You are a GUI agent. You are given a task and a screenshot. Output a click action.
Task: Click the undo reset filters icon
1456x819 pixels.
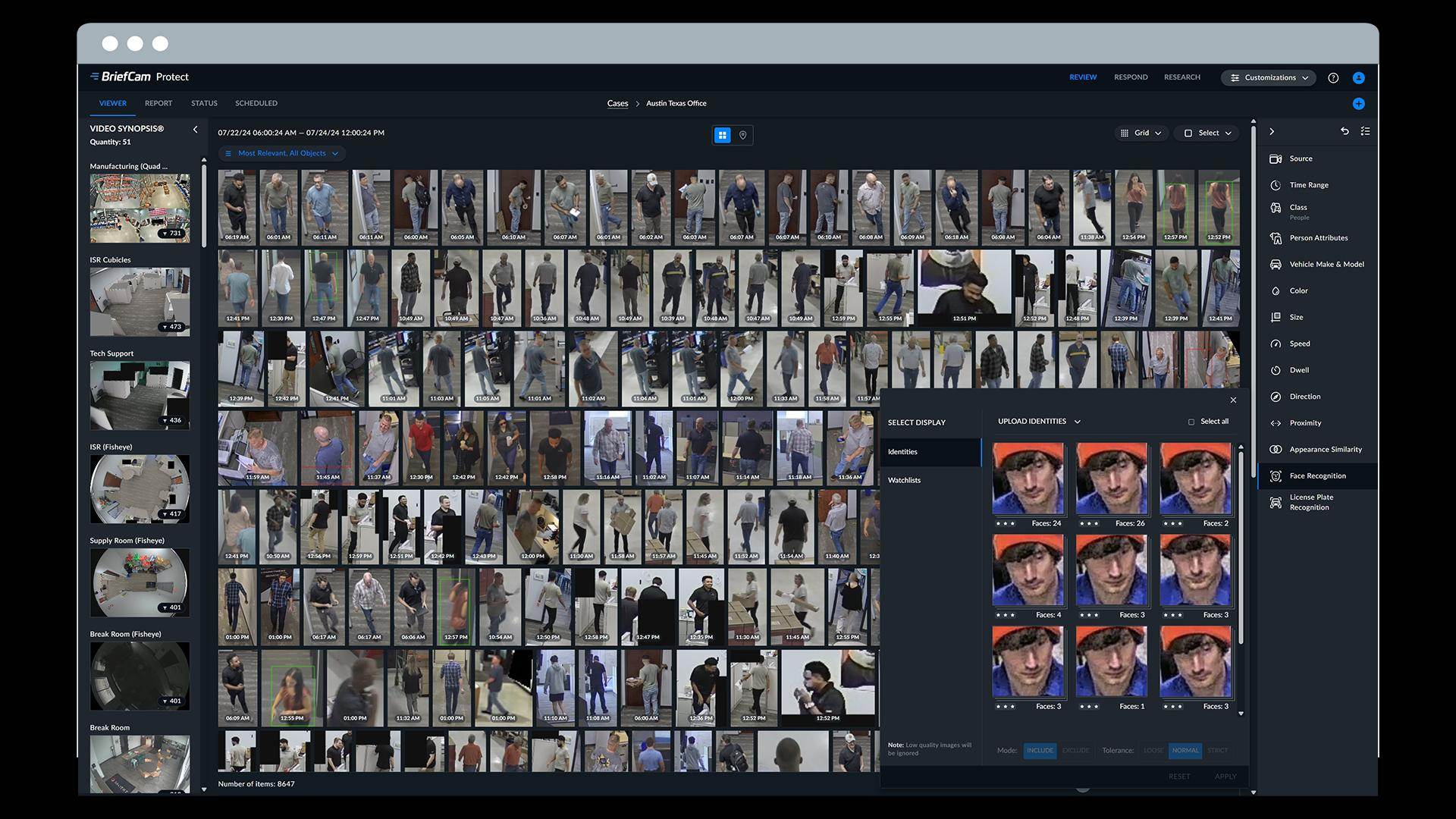point(1345,131)
